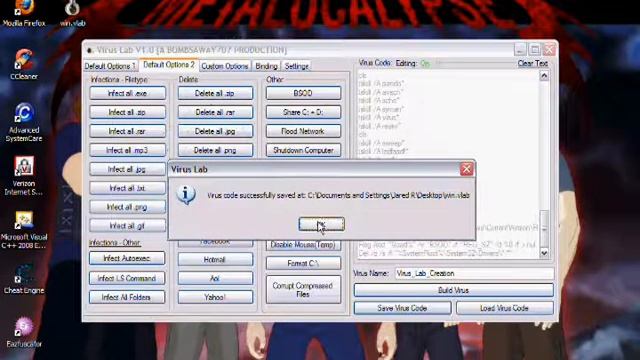
Task: Click the Delete all .rar button
Action: [x=215, y=112]
